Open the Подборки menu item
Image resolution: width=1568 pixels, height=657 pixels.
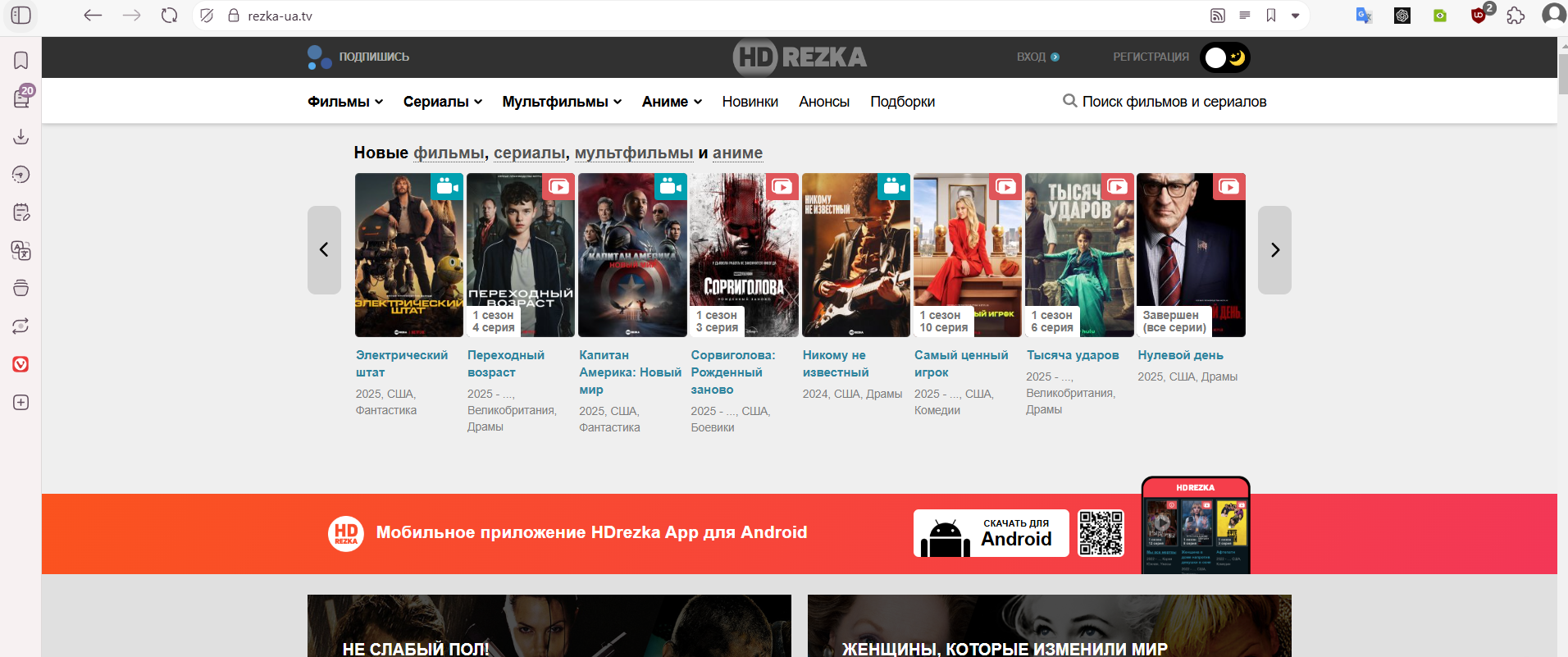902,102
